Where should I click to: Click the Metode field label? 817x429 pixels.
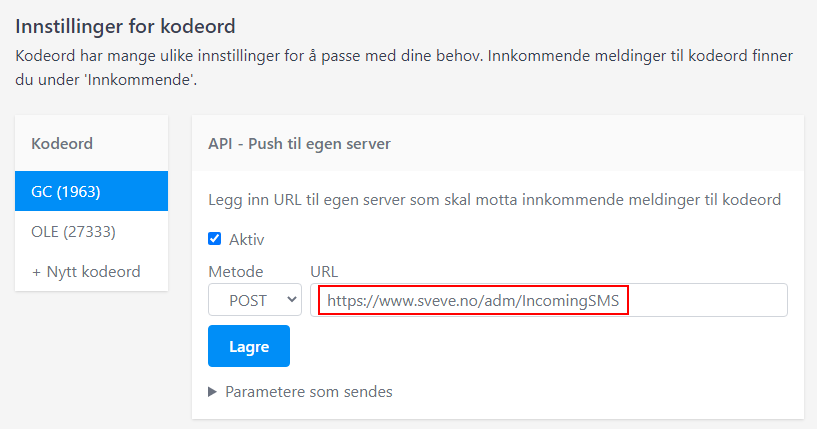tap(235, 271)
